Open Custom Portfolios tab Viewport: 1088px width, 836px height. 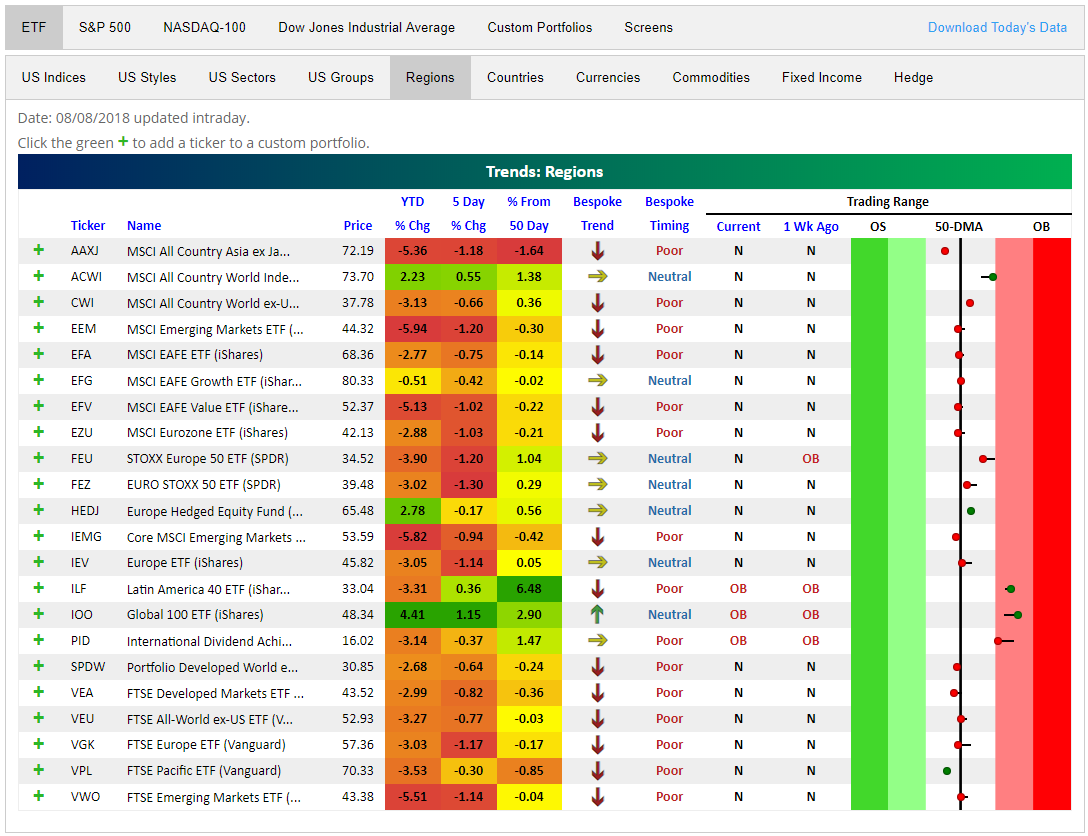(539, 27)
